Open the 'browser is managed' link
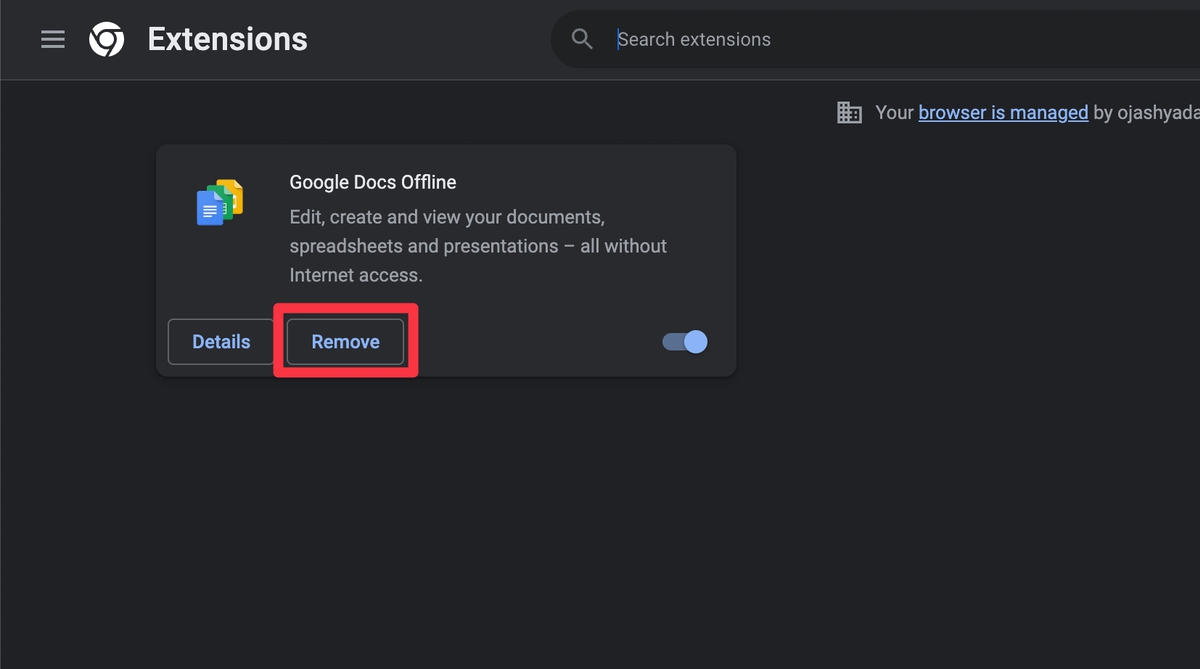Viewport: 1200px width, 669px height. coord(1003,112)
